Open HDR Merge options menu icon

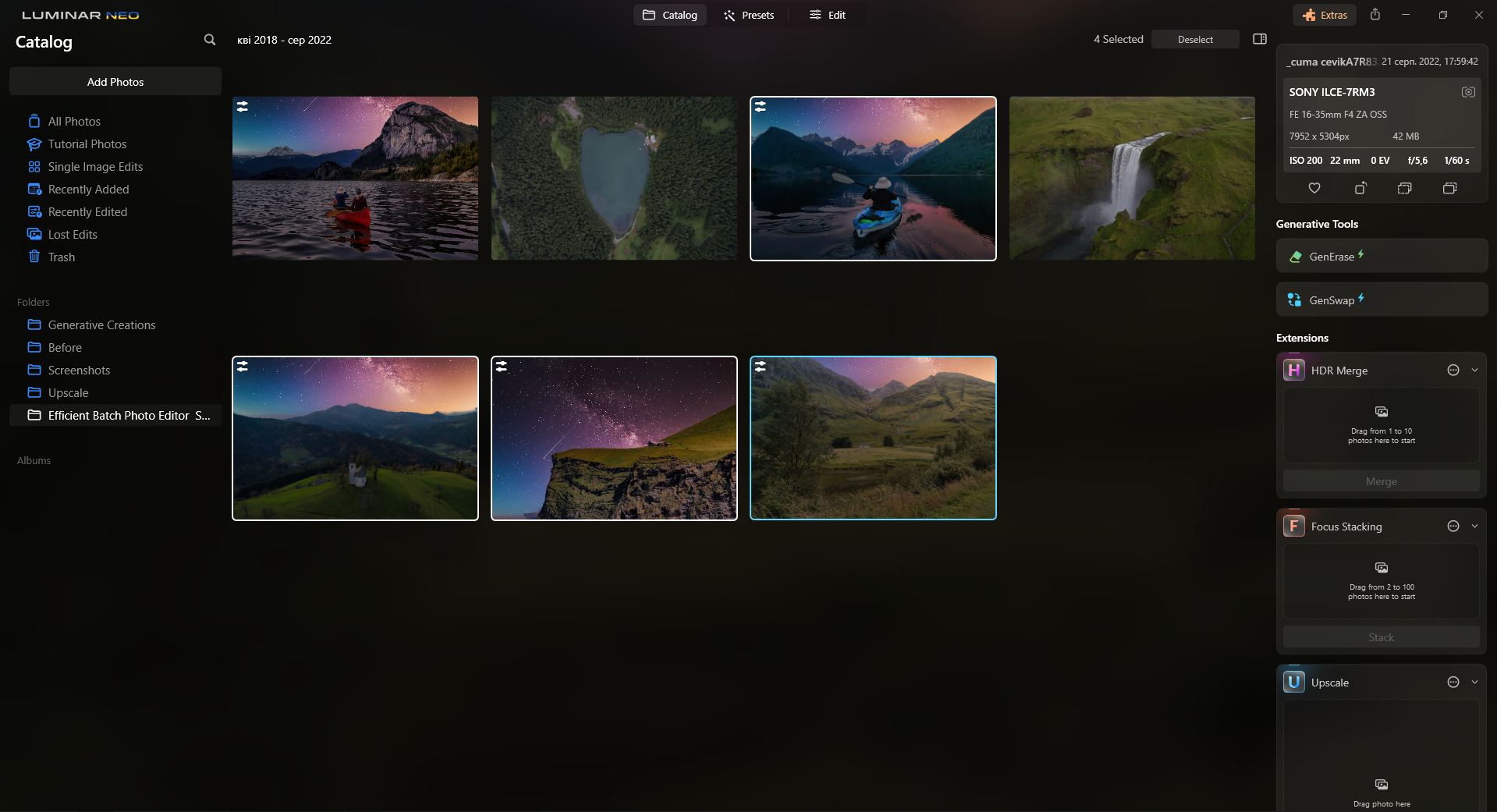coord(1453,371)
